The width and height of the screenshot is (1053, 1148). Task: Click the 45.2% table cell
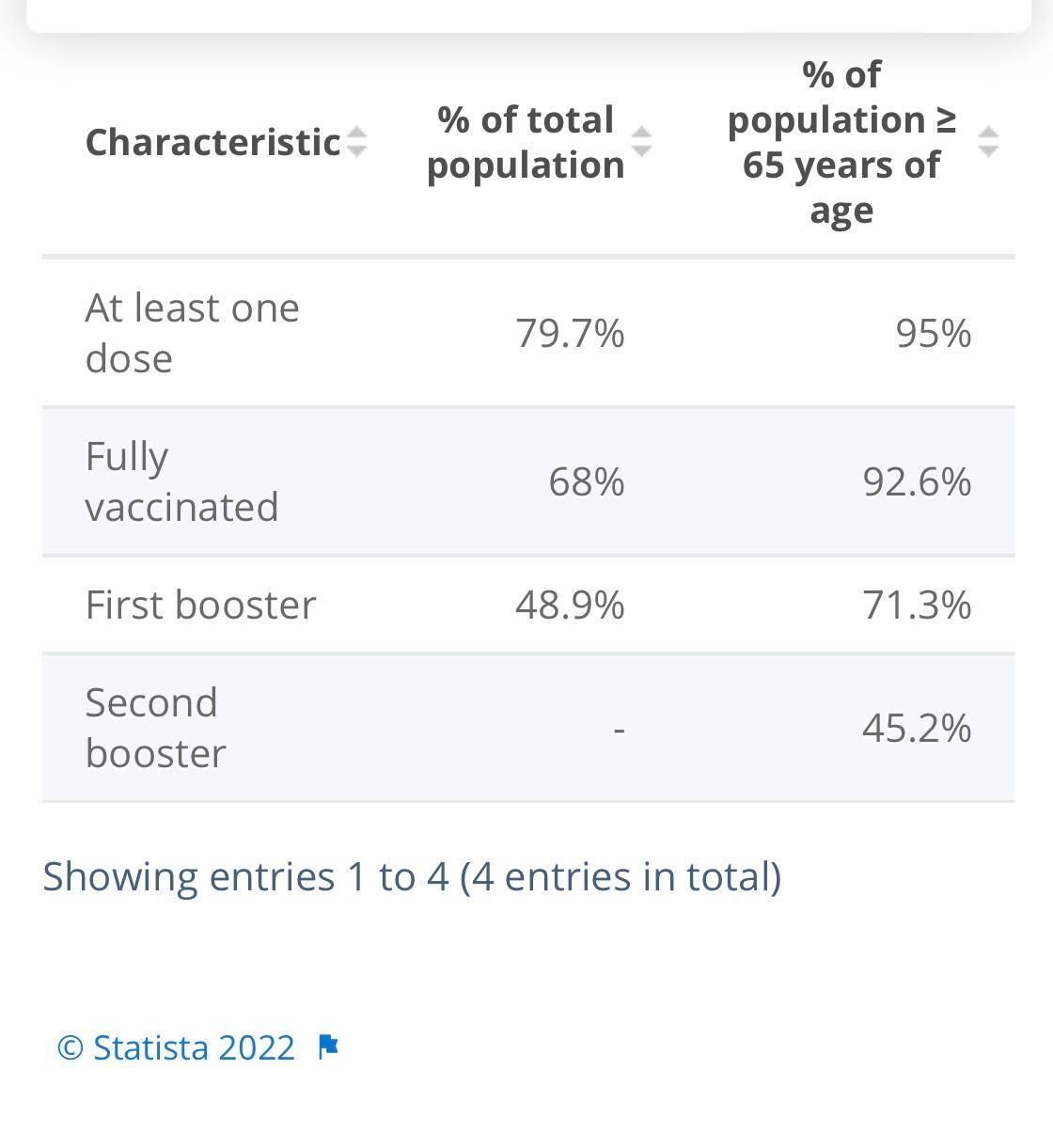[x=917, y=728]
